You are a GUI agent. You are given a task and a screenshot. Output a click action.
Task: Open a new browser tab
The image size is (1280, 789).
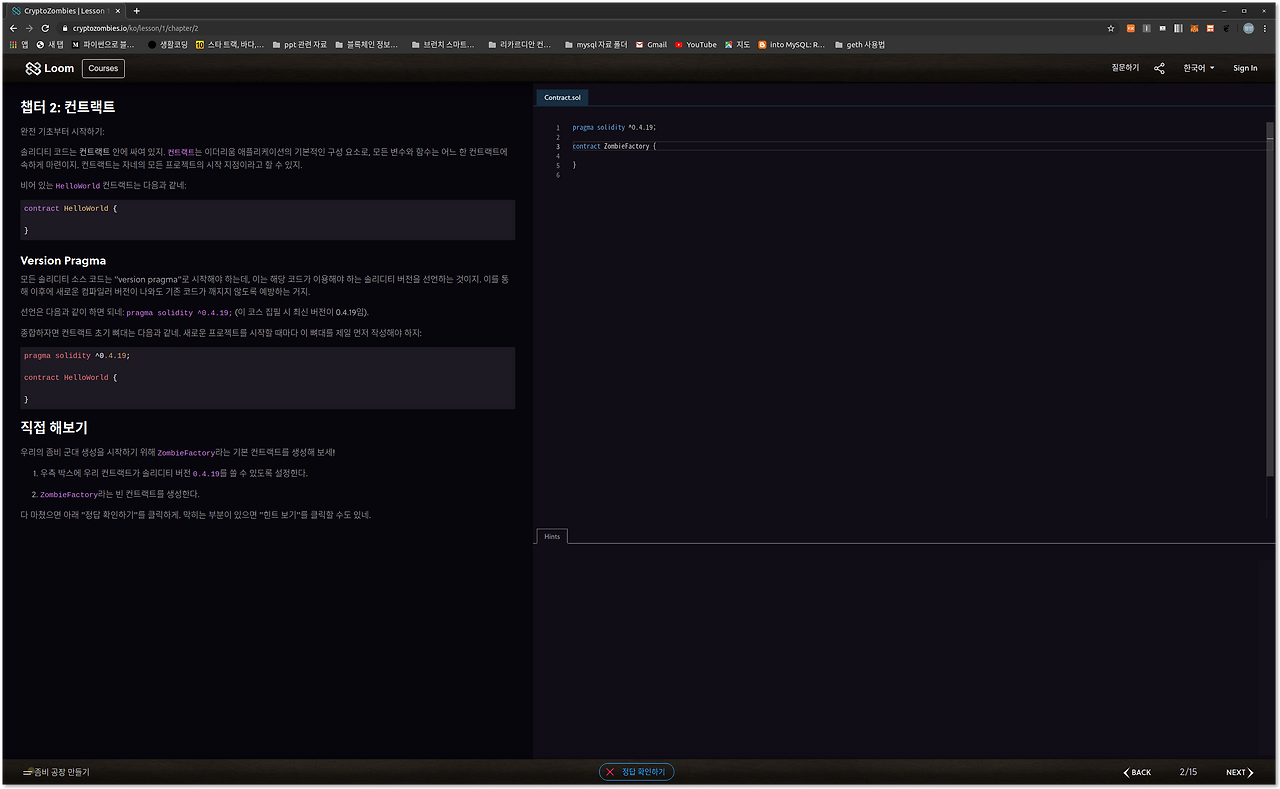[137, 11]
